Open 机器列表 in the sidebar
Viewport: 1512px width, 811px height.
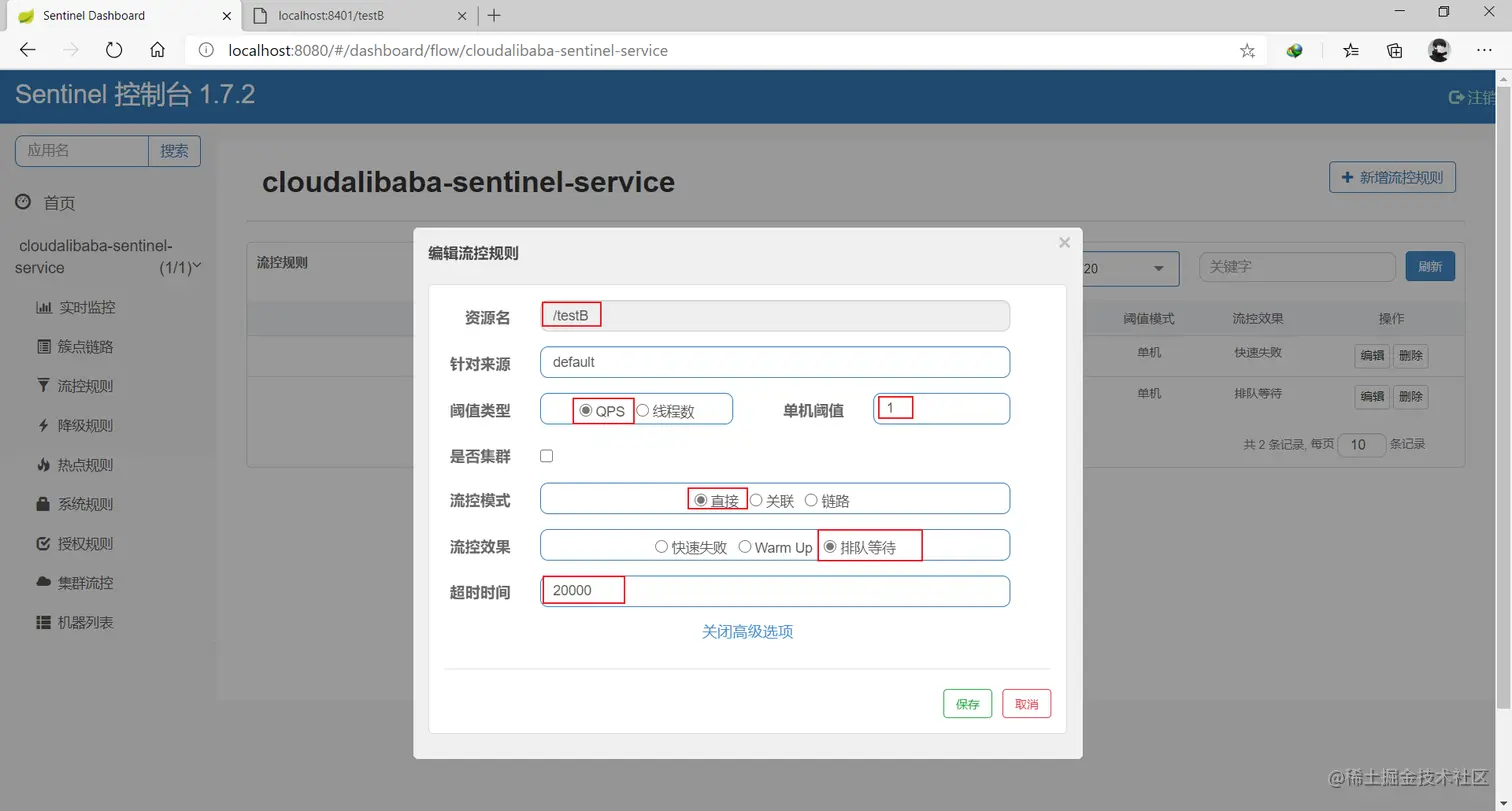(86, 622)
